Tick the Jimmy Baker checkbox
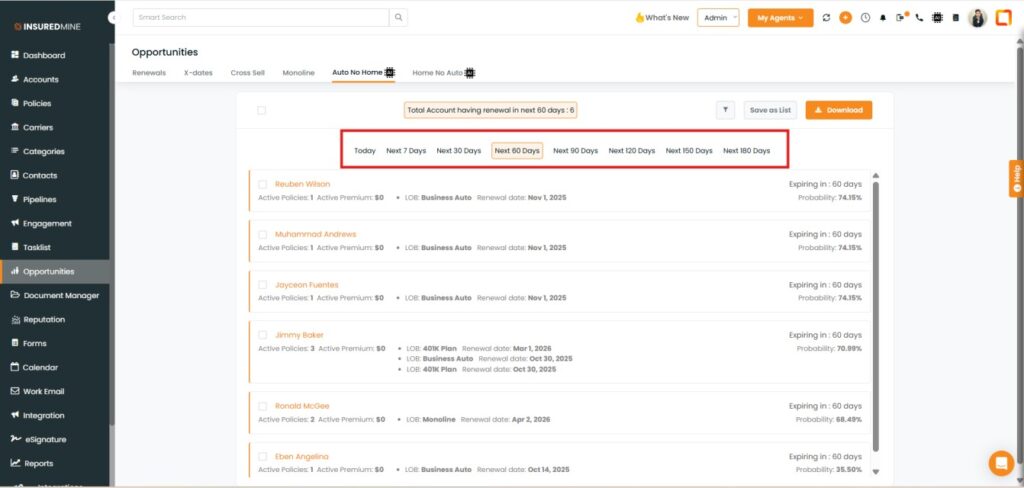Viewport: 1024px width, 488px height. pyautogui.click(x=263, y=335)
